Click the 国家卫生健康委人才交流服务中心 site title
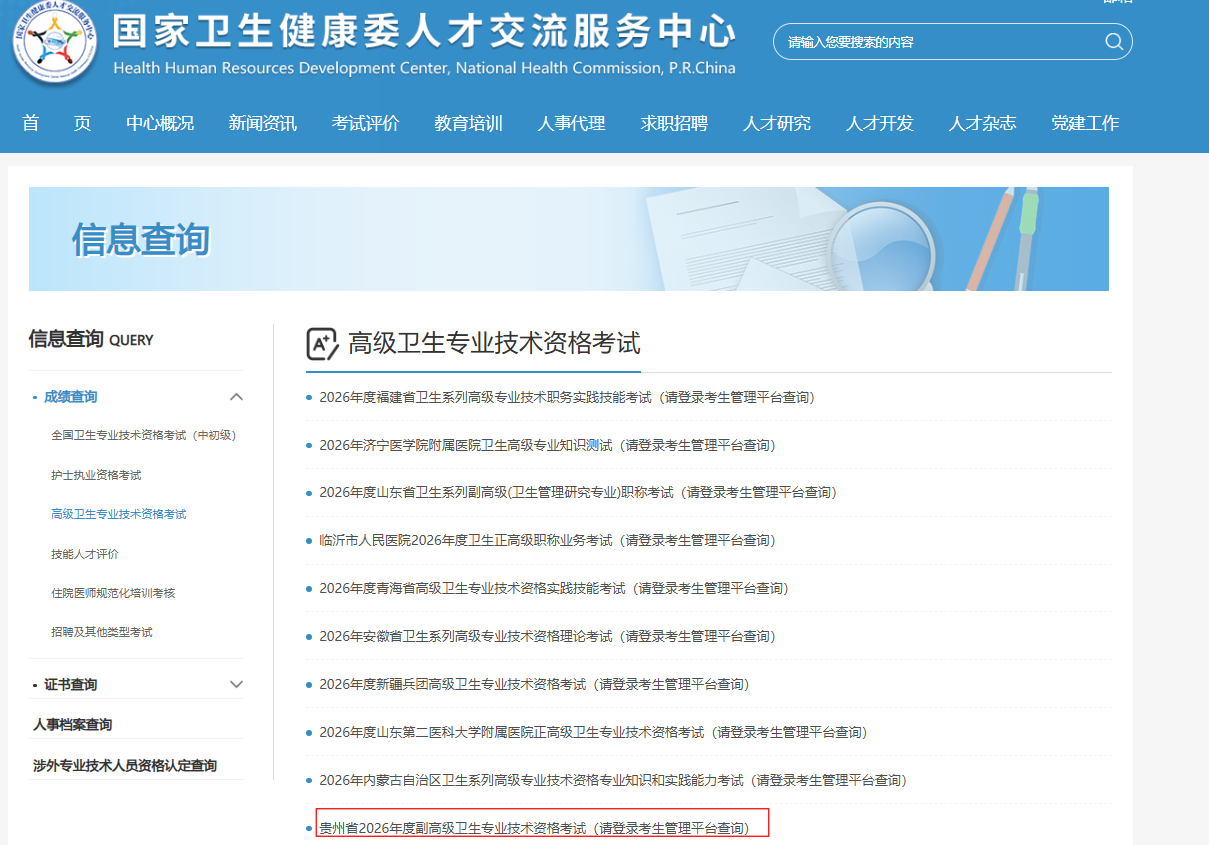1209x845 pixels. pyautogui.click(x=424, y=33)
